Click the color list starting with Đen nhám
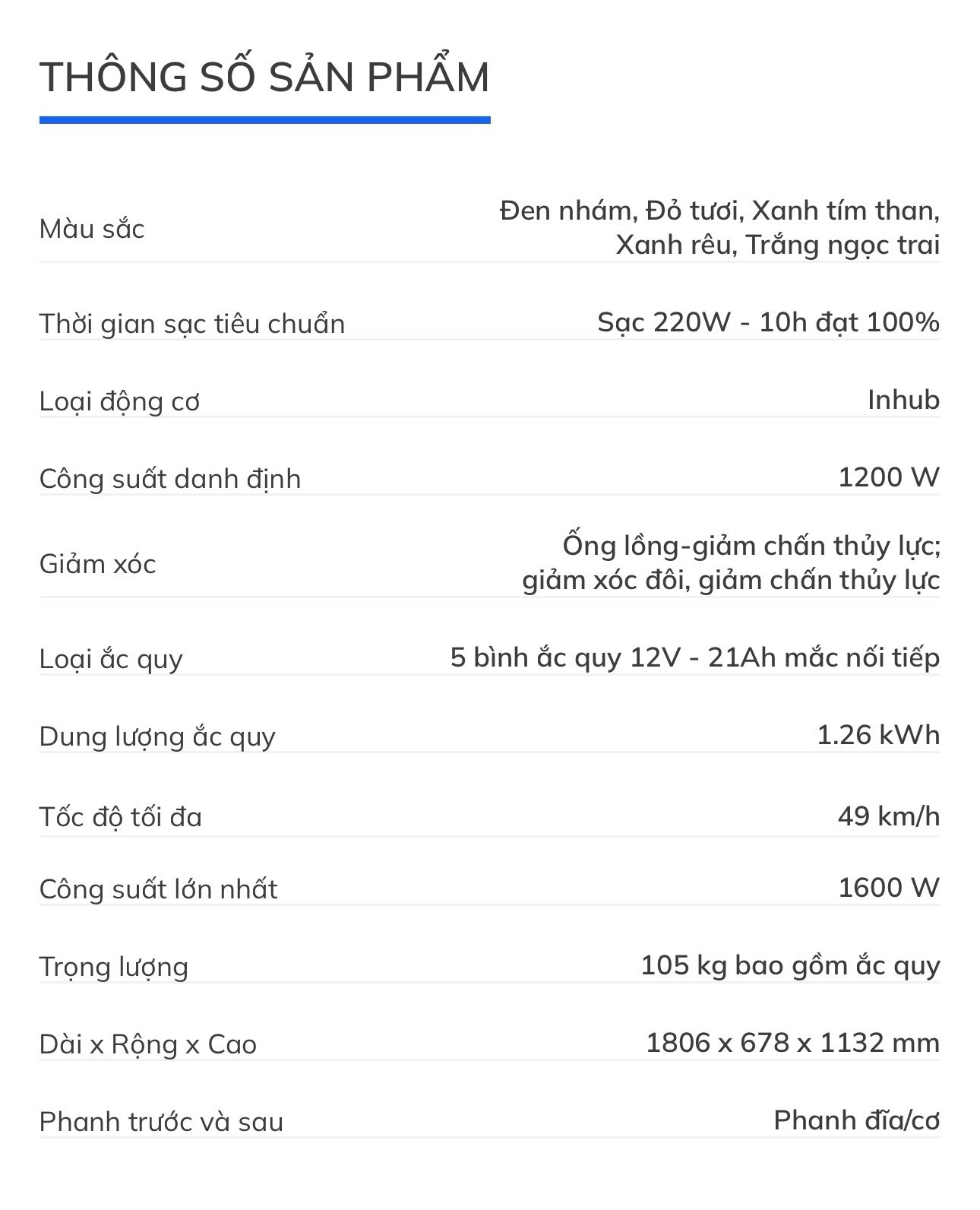980x1210 pixels. (x=719, y=227)
